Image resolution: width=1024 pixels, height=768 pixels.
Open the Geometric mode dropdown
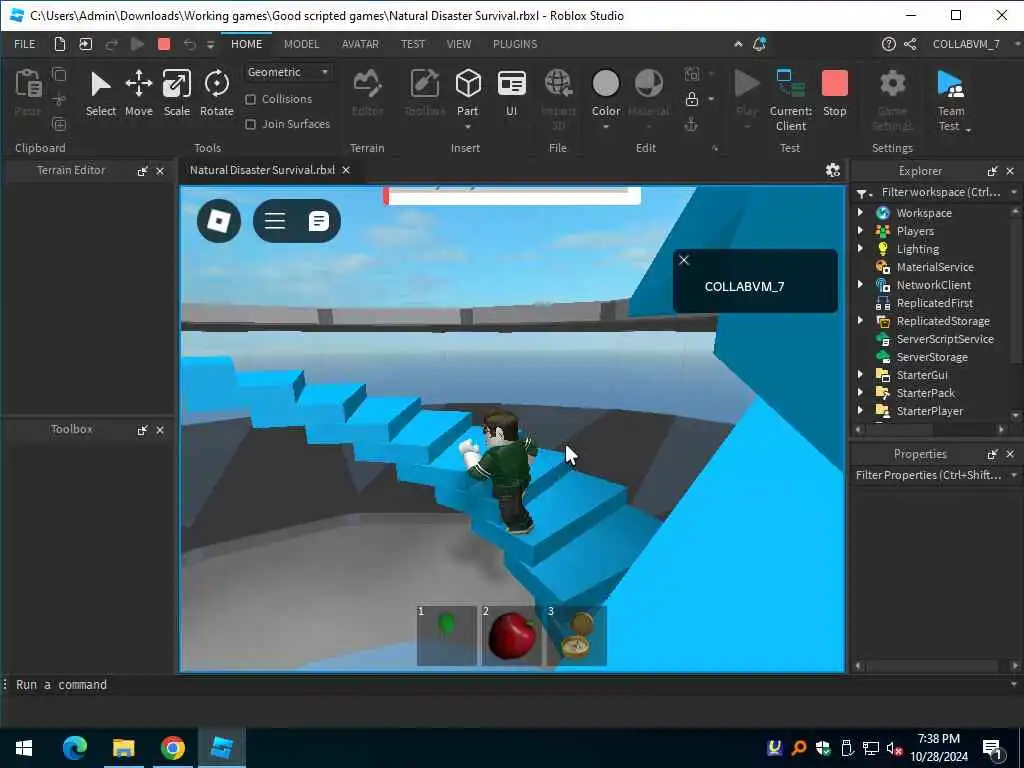(288, 72)
